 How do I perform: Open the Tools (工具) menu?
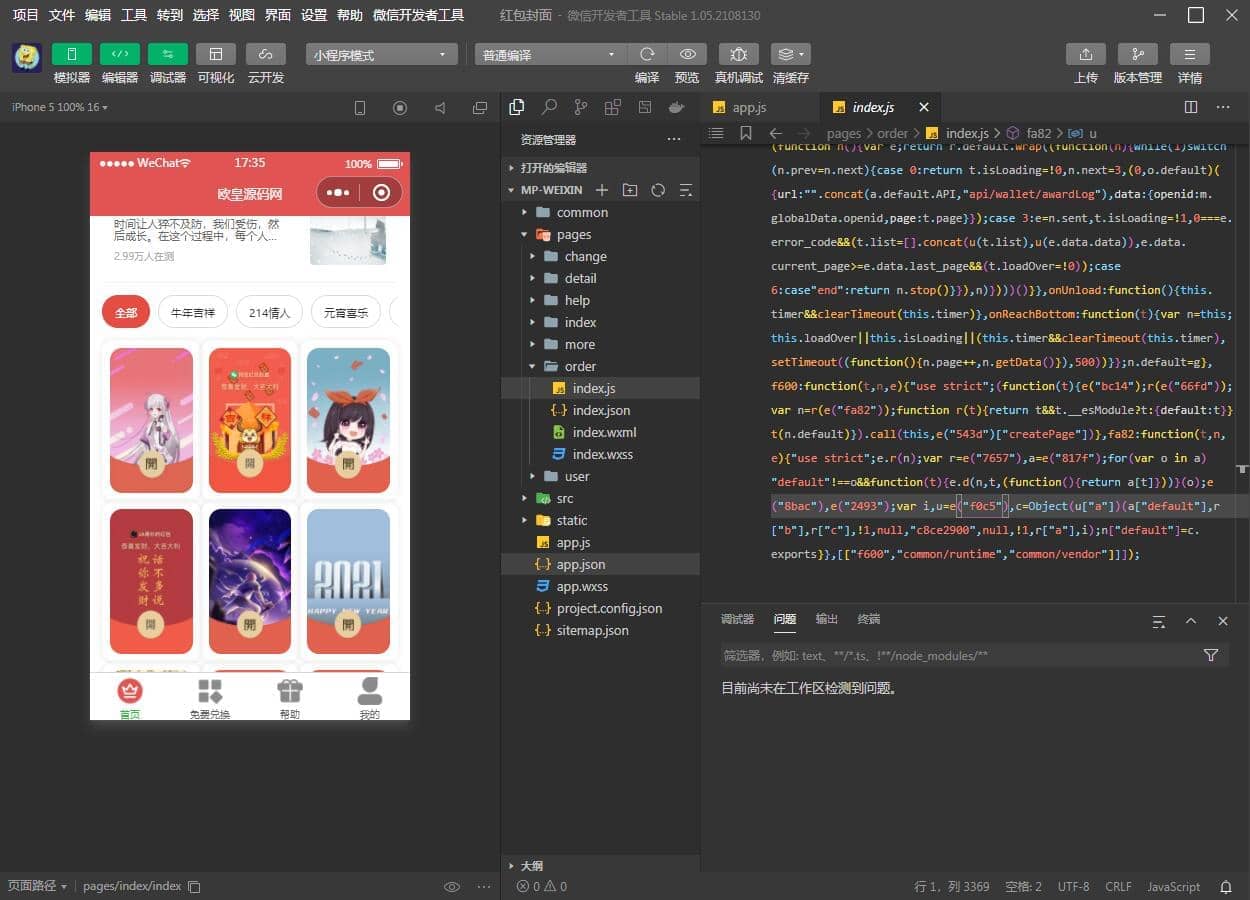(134, 15)
